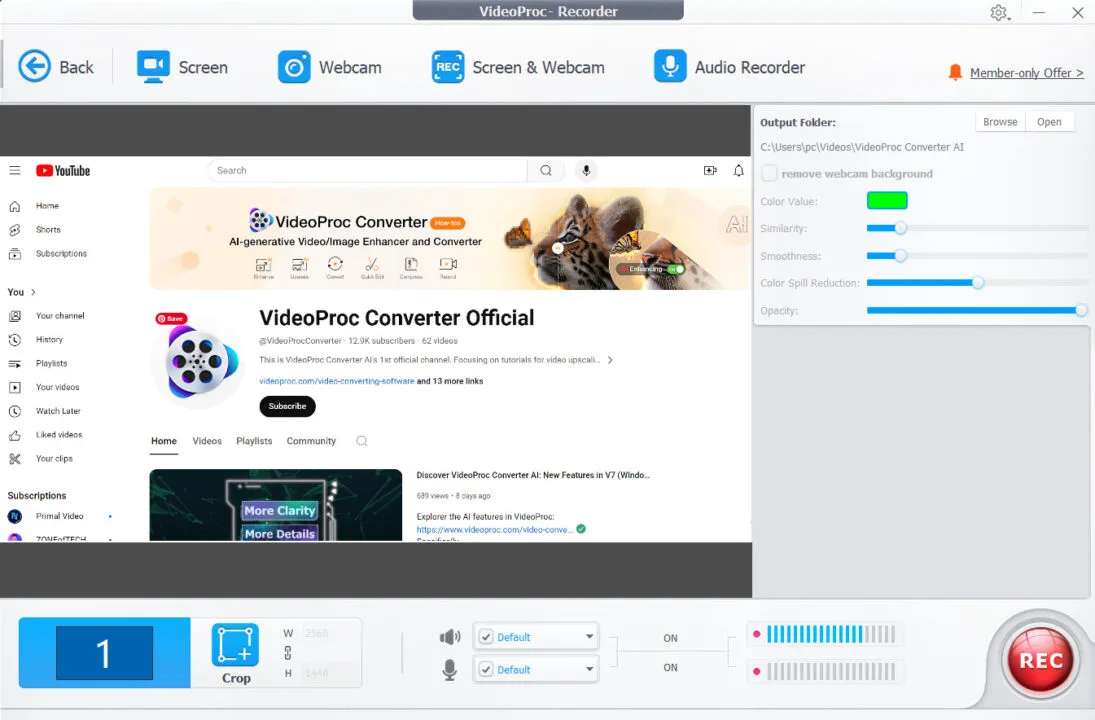
Task: Select the Webcam recording mode icon
Action: tap(294, 67)
